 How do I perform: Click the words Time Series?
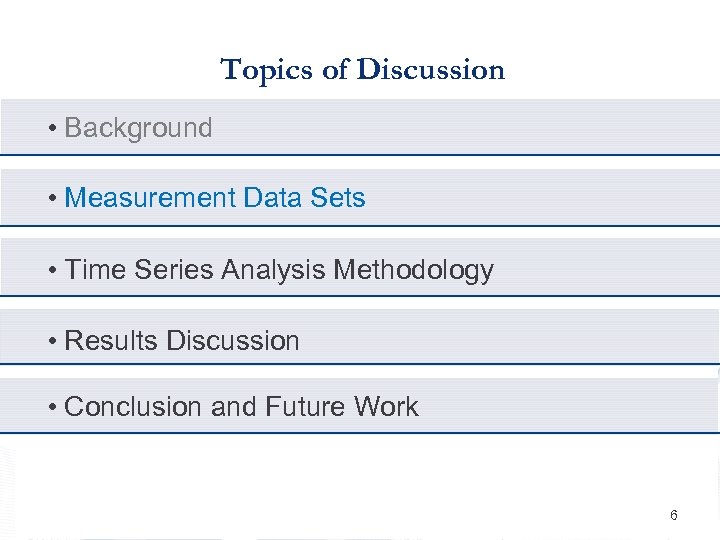click(139, 270)
